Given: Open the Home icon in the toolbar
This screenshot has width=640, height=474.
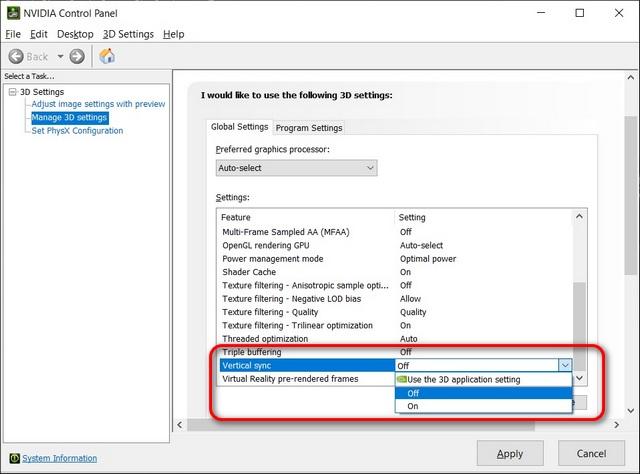Looking at the screenshot, I should pos(107,56).
